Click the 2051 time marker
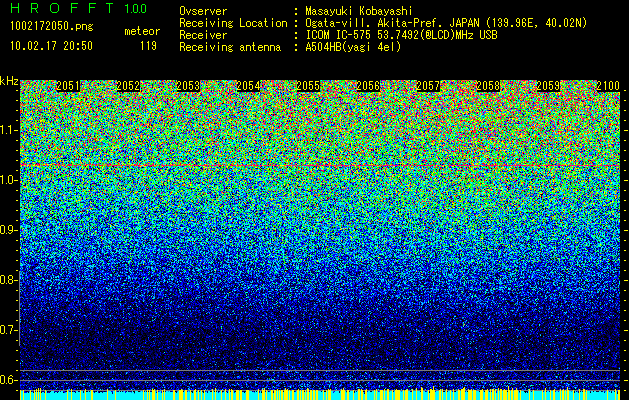Viewport: 629px width, 400px height. point(68,85)
